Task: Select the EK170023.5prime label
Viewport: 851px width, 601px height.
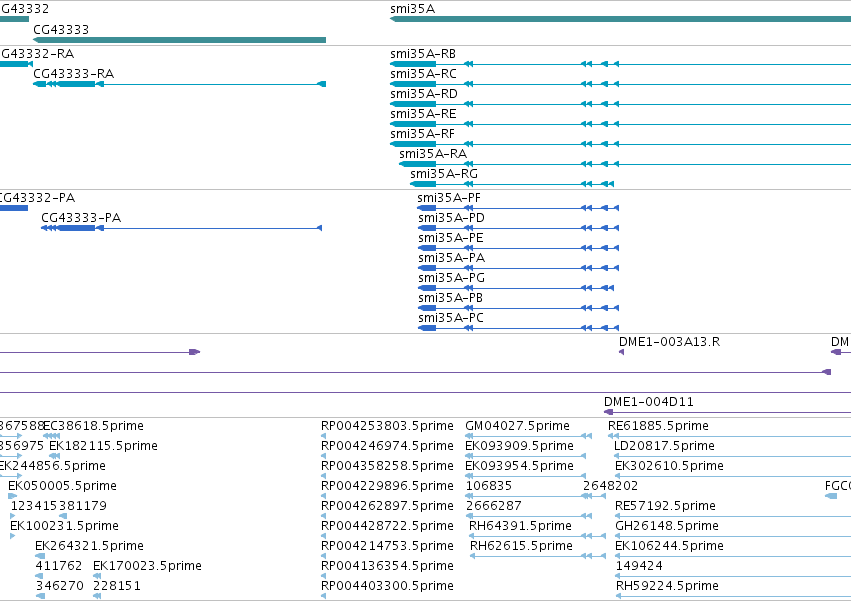Action: (x=147, y=566)
